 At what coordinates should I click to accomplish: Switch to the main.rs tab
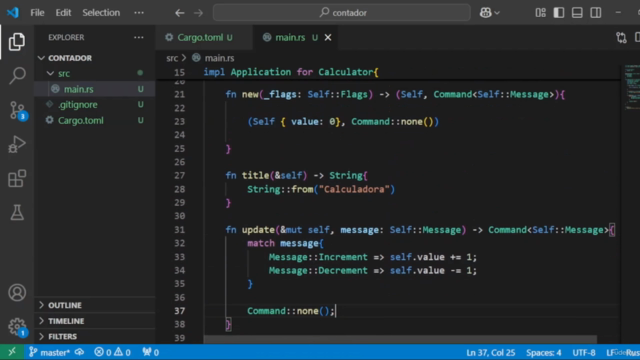point(290,38)
